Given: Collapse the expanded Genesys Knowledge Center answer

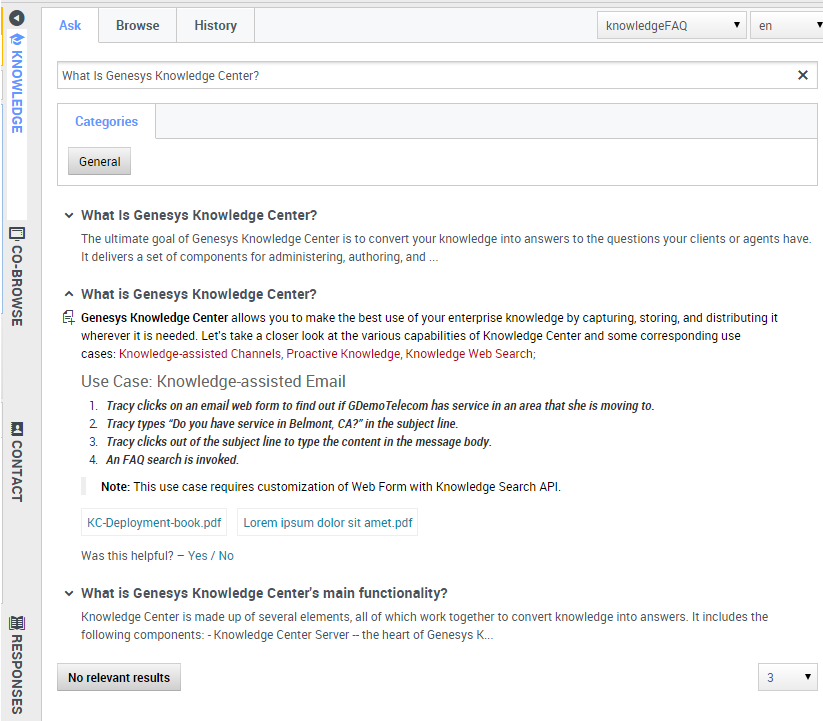Looking at the screenshot, I should click(x=198, y=294).
